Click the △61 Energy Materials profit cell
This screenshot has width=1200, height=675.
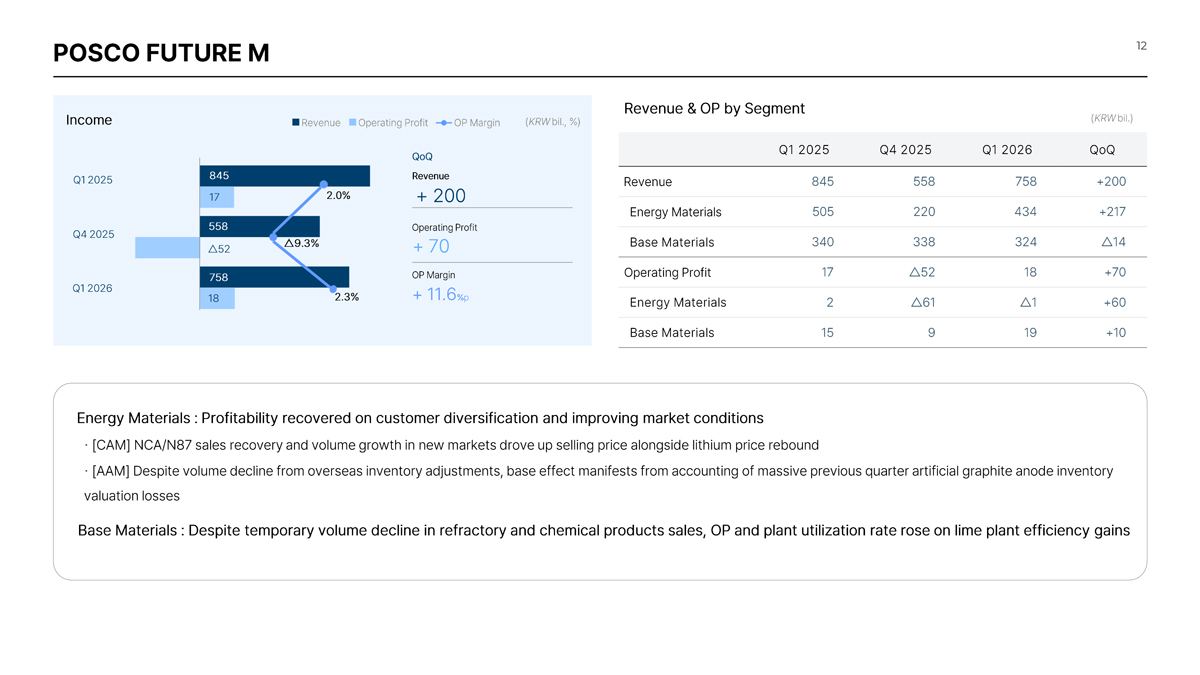pyautogui.click(x=923, y=303)
